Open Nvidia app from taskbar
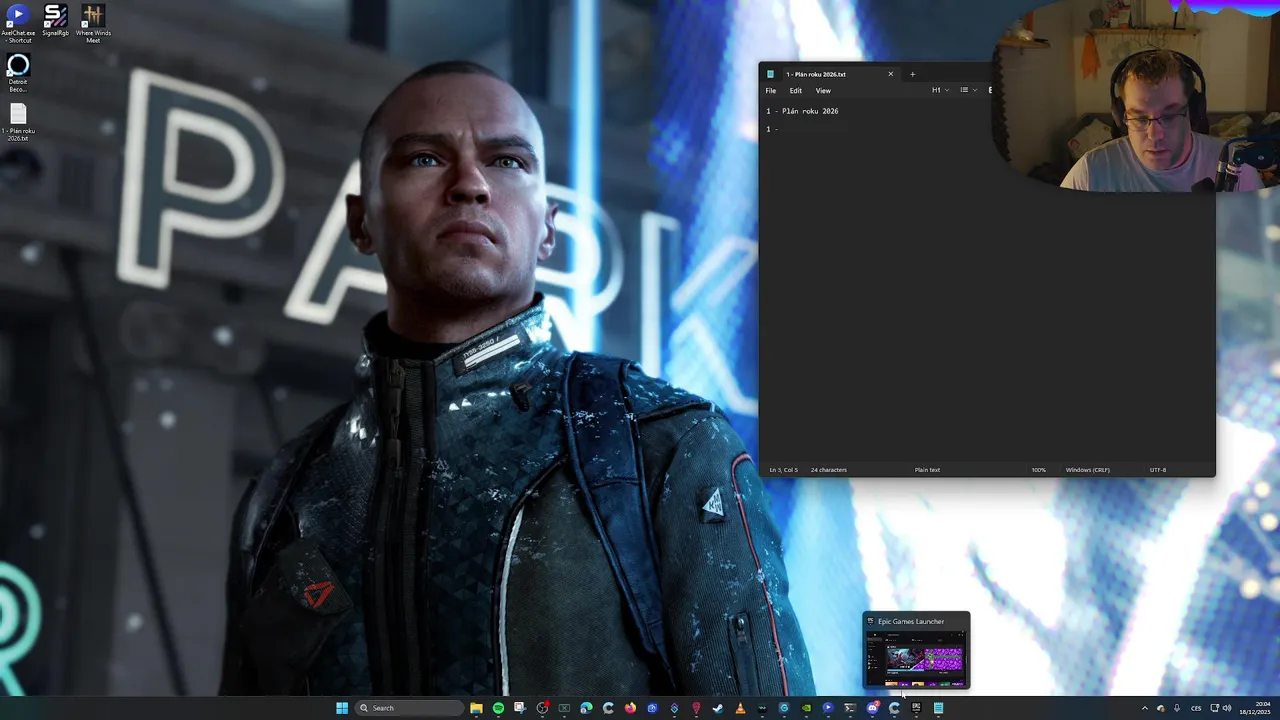Image resolution: width=1280 pixels, height=720 pixels. [806, 708]
